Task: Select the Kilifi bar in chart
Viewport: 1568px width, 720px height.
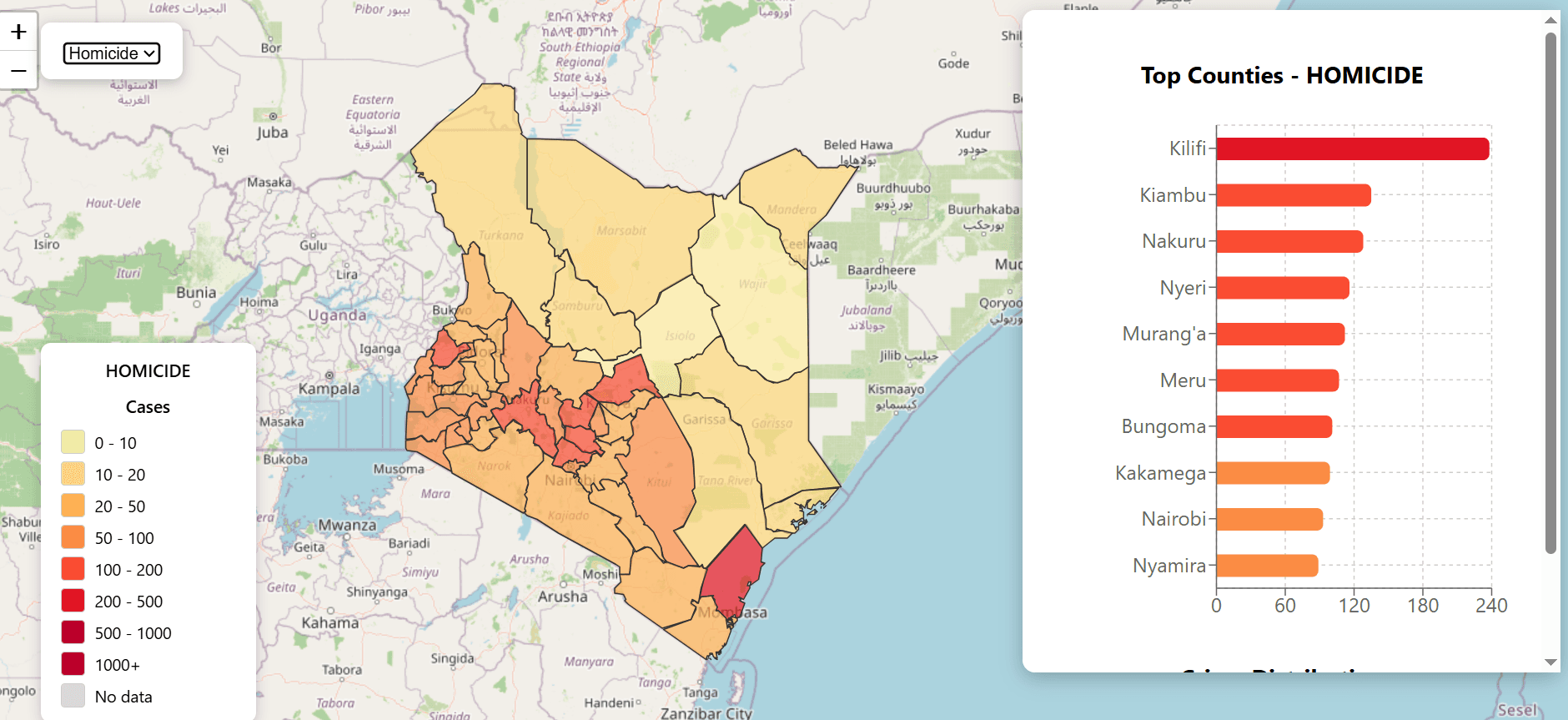Action: click(1353, 149)
